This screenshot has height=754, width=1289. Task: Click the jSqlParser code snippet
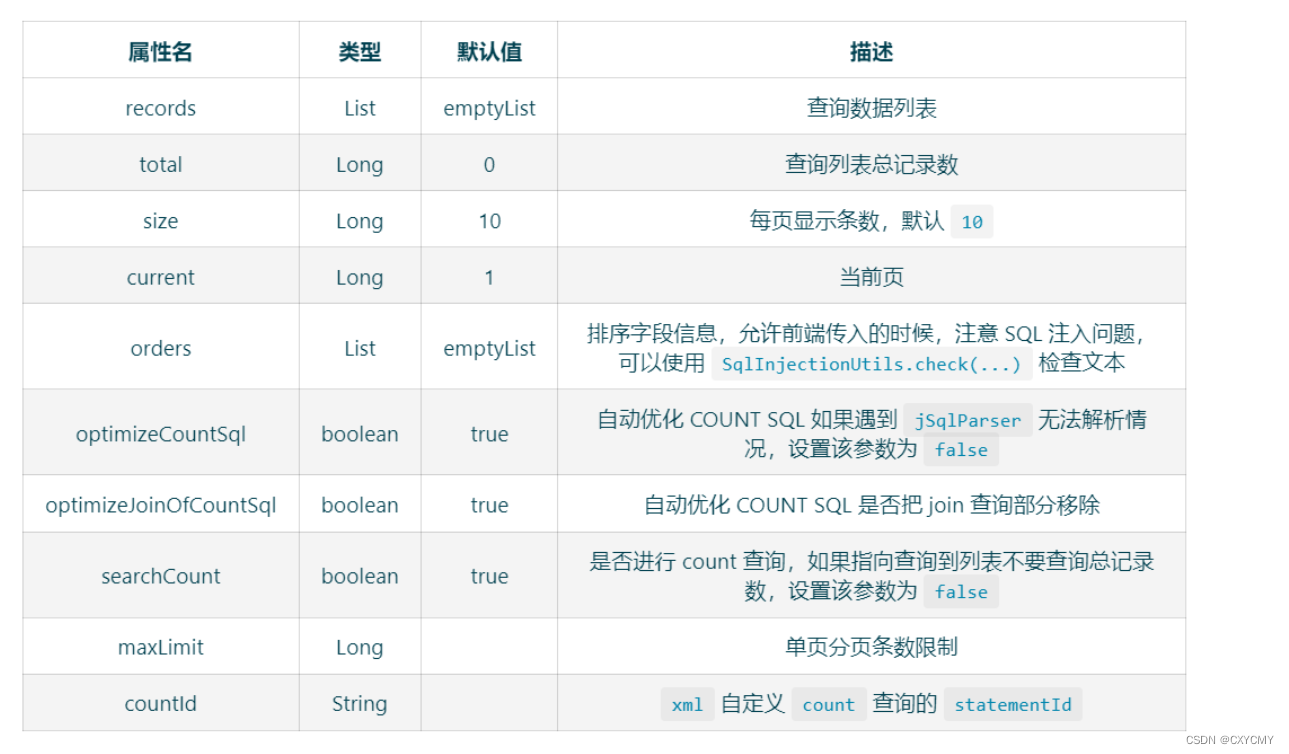click(967, 420)
